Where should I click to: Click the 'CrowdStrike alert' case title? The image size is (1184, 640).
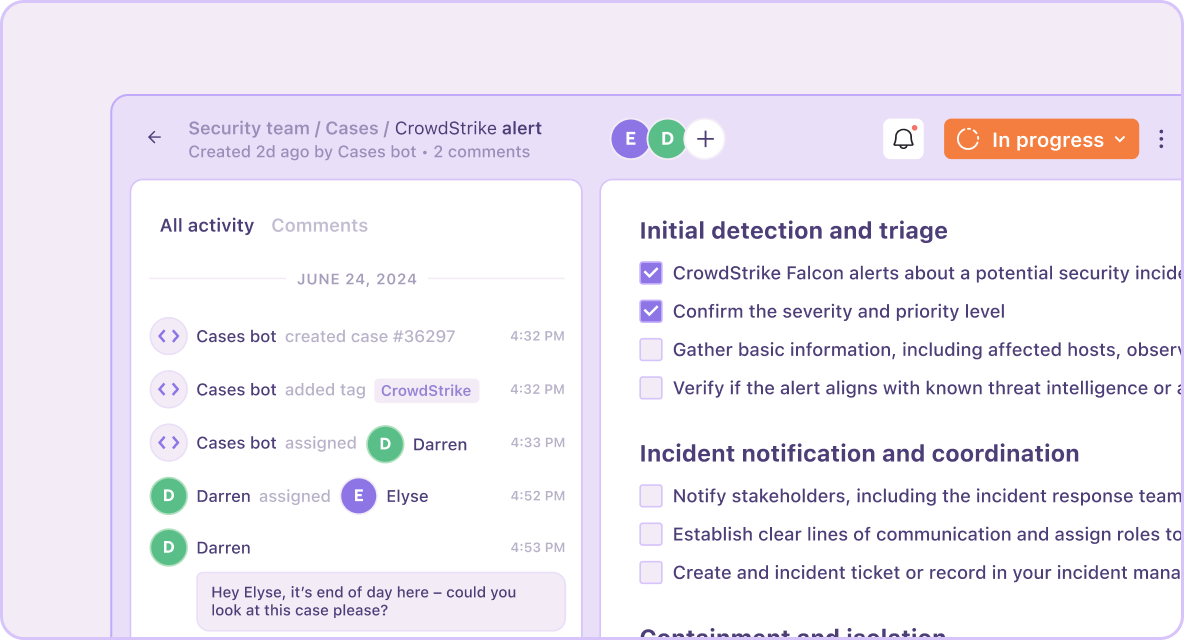click(x=468, y=128)
